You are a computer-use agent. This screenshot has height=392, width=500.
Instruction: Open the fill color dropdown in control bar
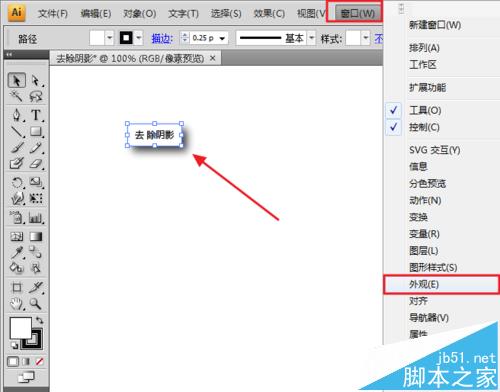coord(110,38)
